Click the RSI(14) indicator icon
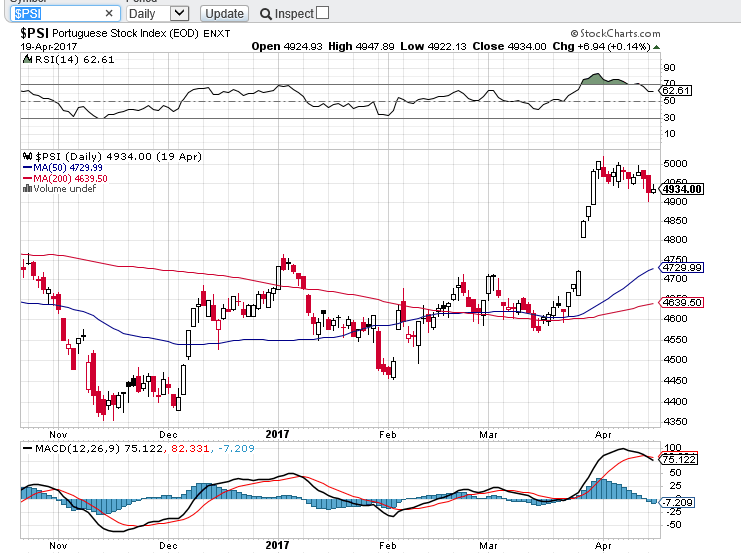Image resolution: width=741 pixels, height=558 pixels. point(27,60)
